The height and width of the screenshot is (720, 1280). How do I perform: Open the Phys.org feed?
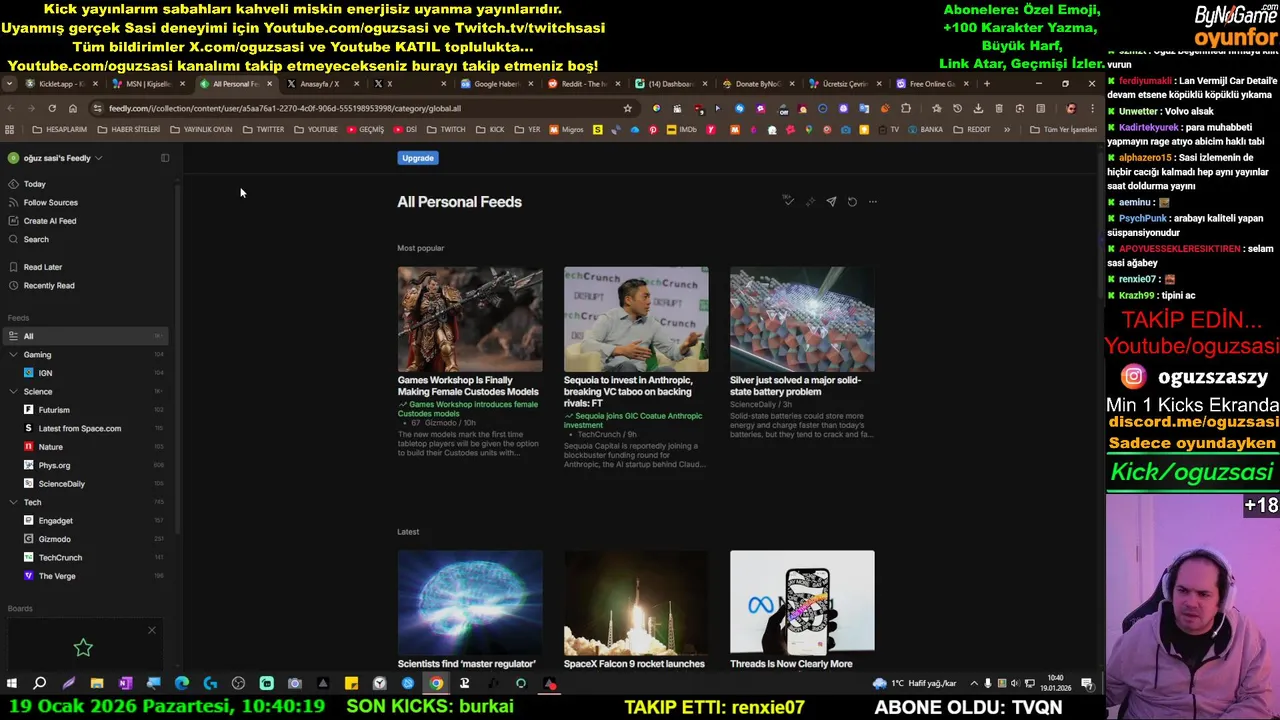(x=54, y=465)
